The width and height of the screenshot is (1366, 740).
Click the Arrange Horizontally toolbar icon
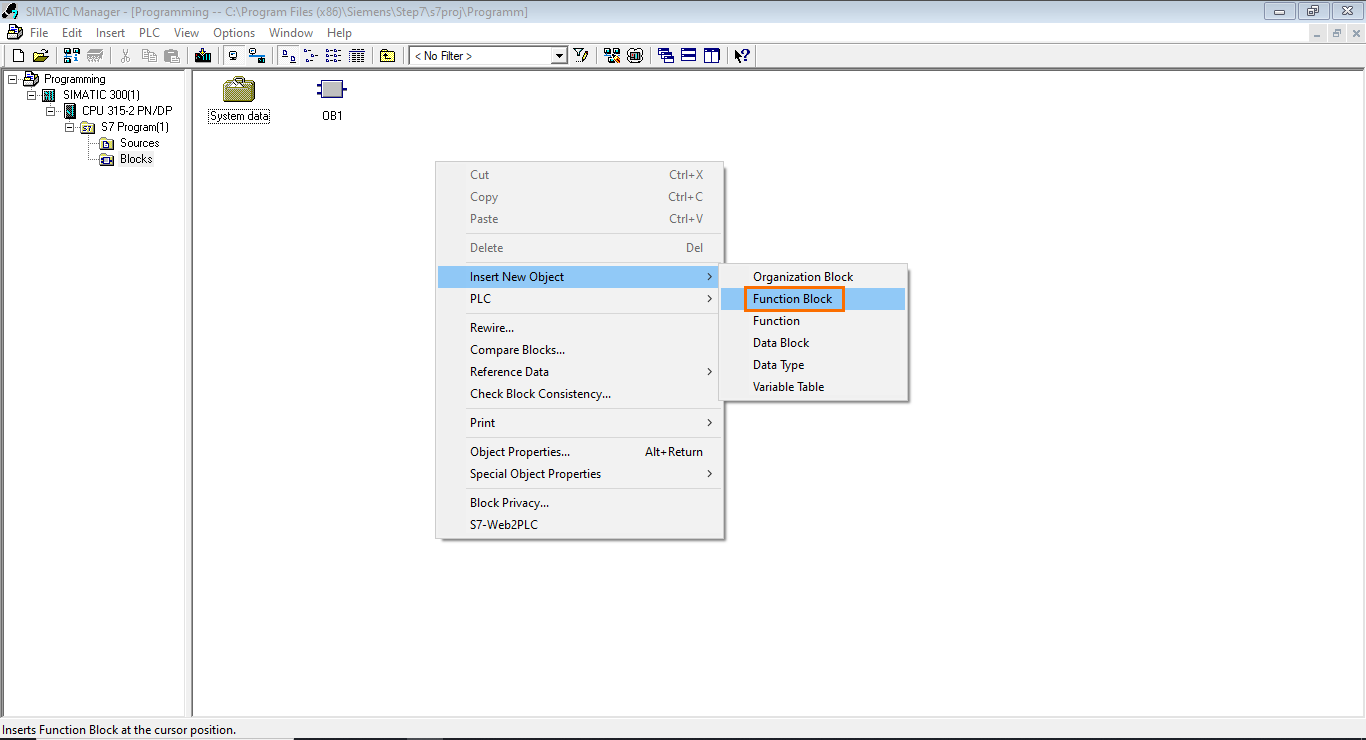[689, 56]
